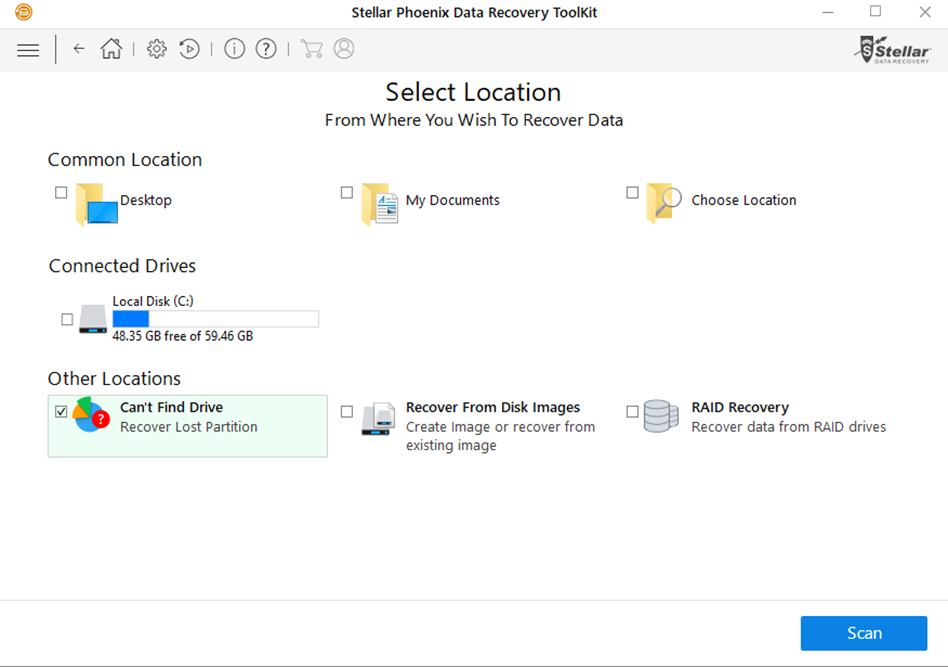Check Recover From Disk Images checkbox

(346, 411)
